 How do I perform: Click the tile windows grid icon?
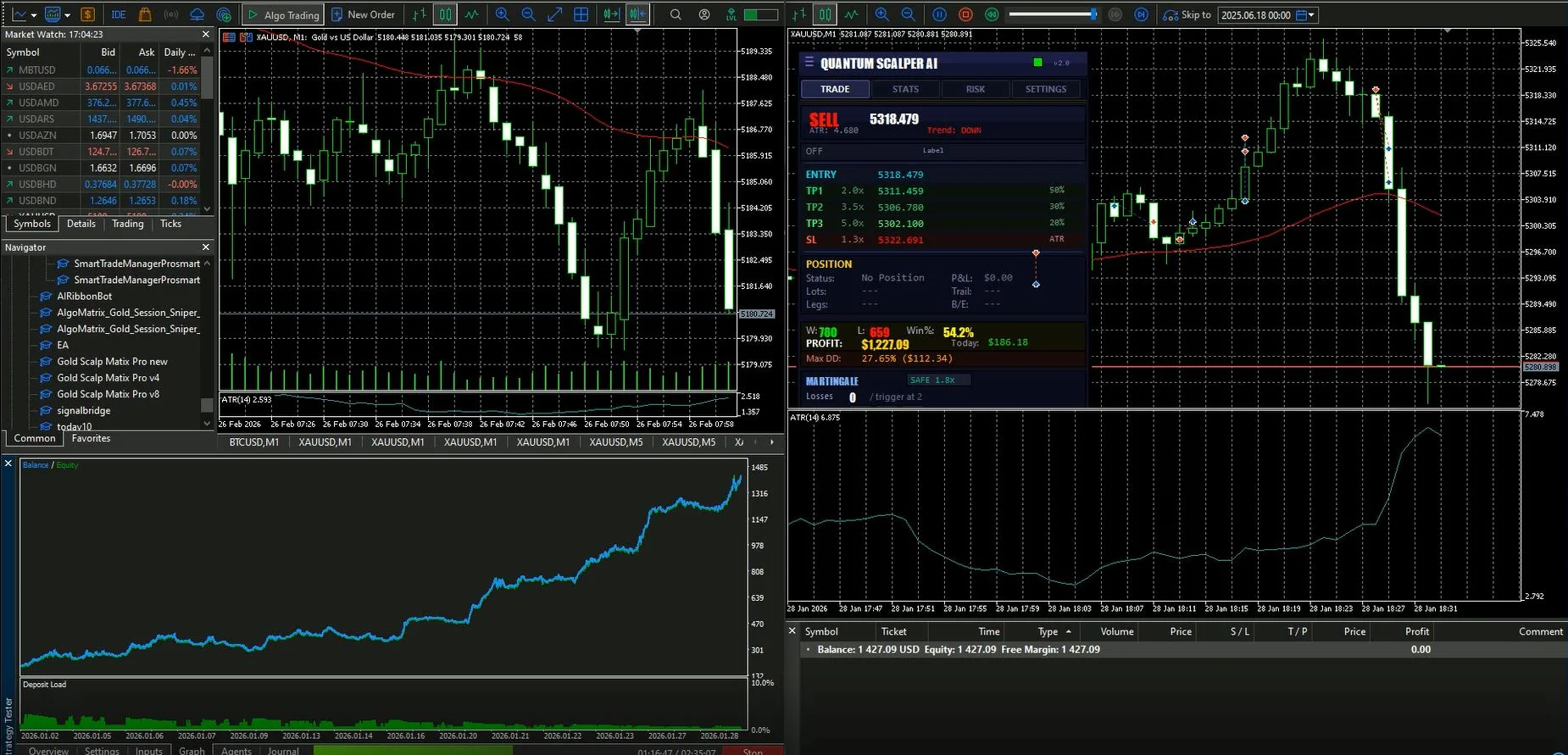581,14
